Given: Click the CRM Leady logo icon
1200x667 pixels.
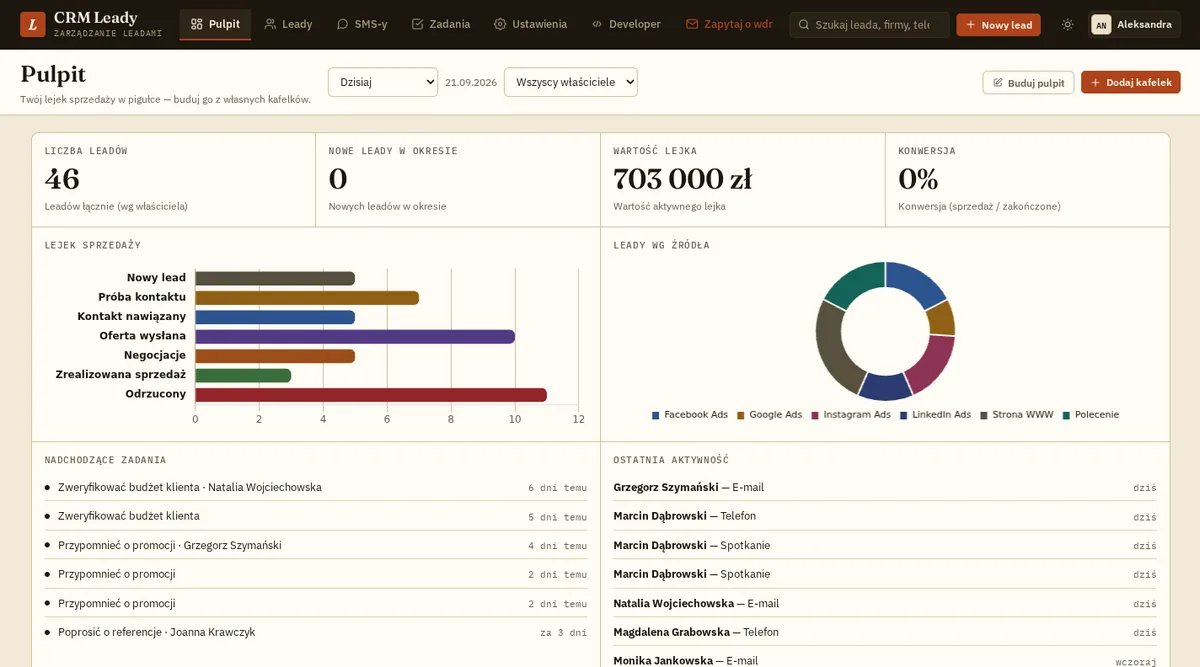Looking at the screenshot, I should [x=33, y=24].
